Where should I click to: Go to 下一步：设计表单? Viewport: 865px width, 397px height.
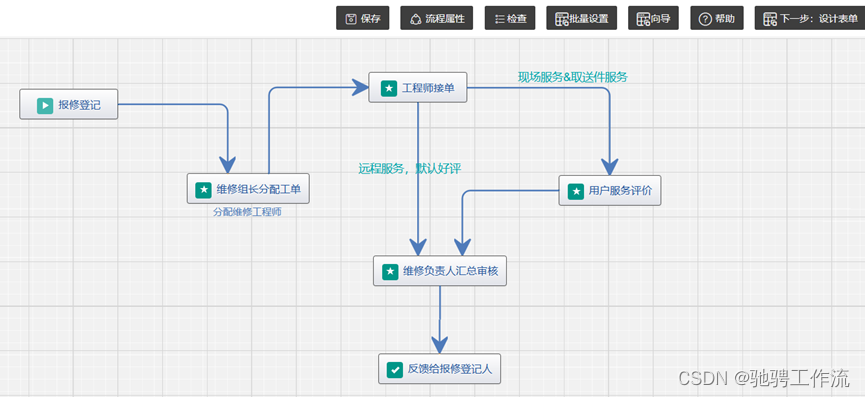810,18
